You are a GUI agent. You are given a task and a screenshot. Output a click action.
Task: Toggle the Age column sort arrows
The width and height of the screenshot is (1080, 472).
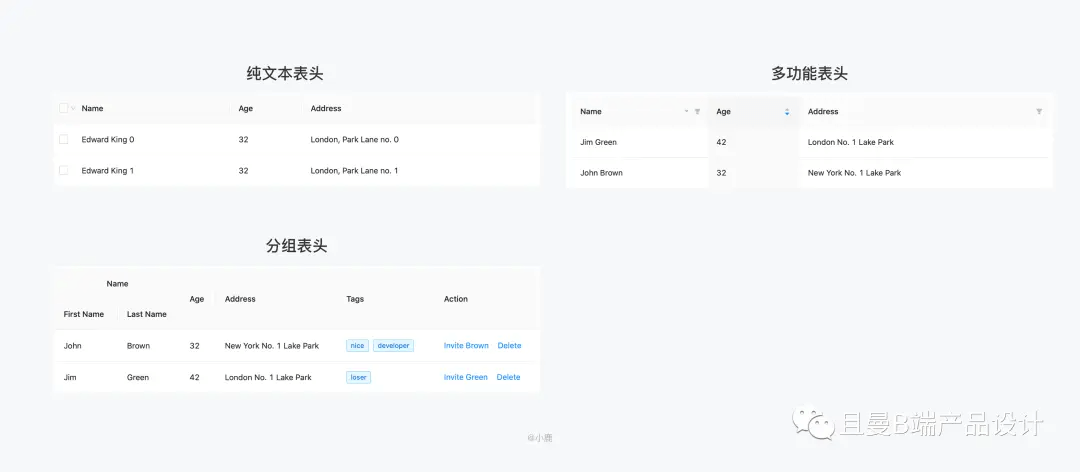pyautogui.click(x=787, y=112)
